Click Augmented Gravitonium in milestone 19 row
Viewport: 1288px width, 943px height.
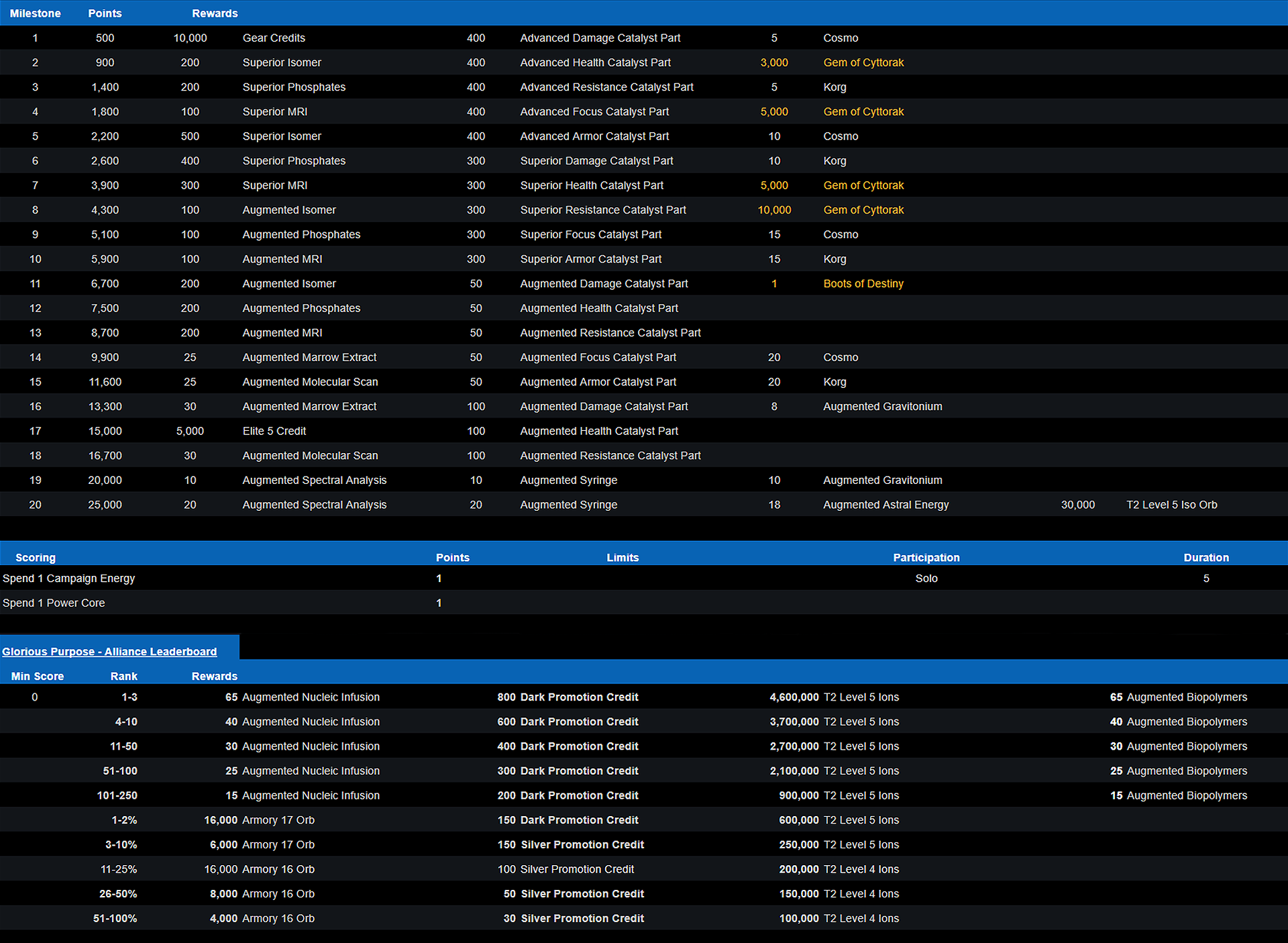[x=882, y=481]
